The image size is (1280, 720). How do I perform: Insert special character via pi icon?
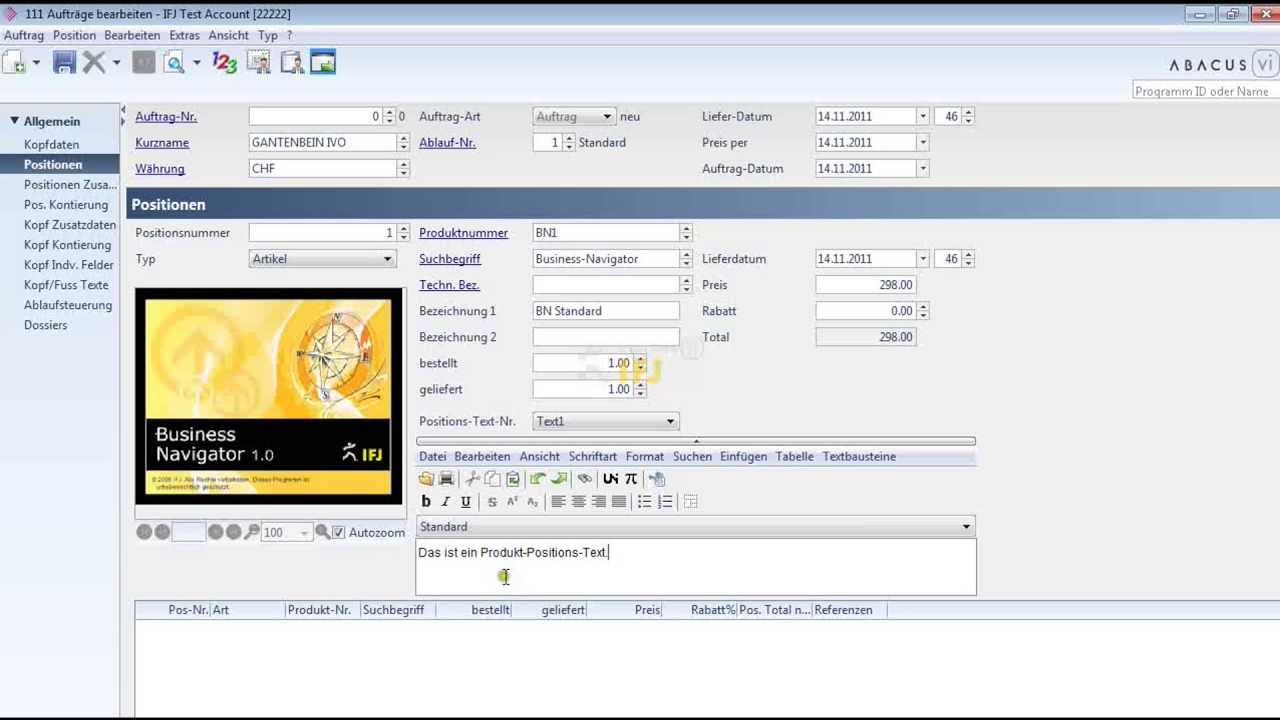click(x=631, y=479)
